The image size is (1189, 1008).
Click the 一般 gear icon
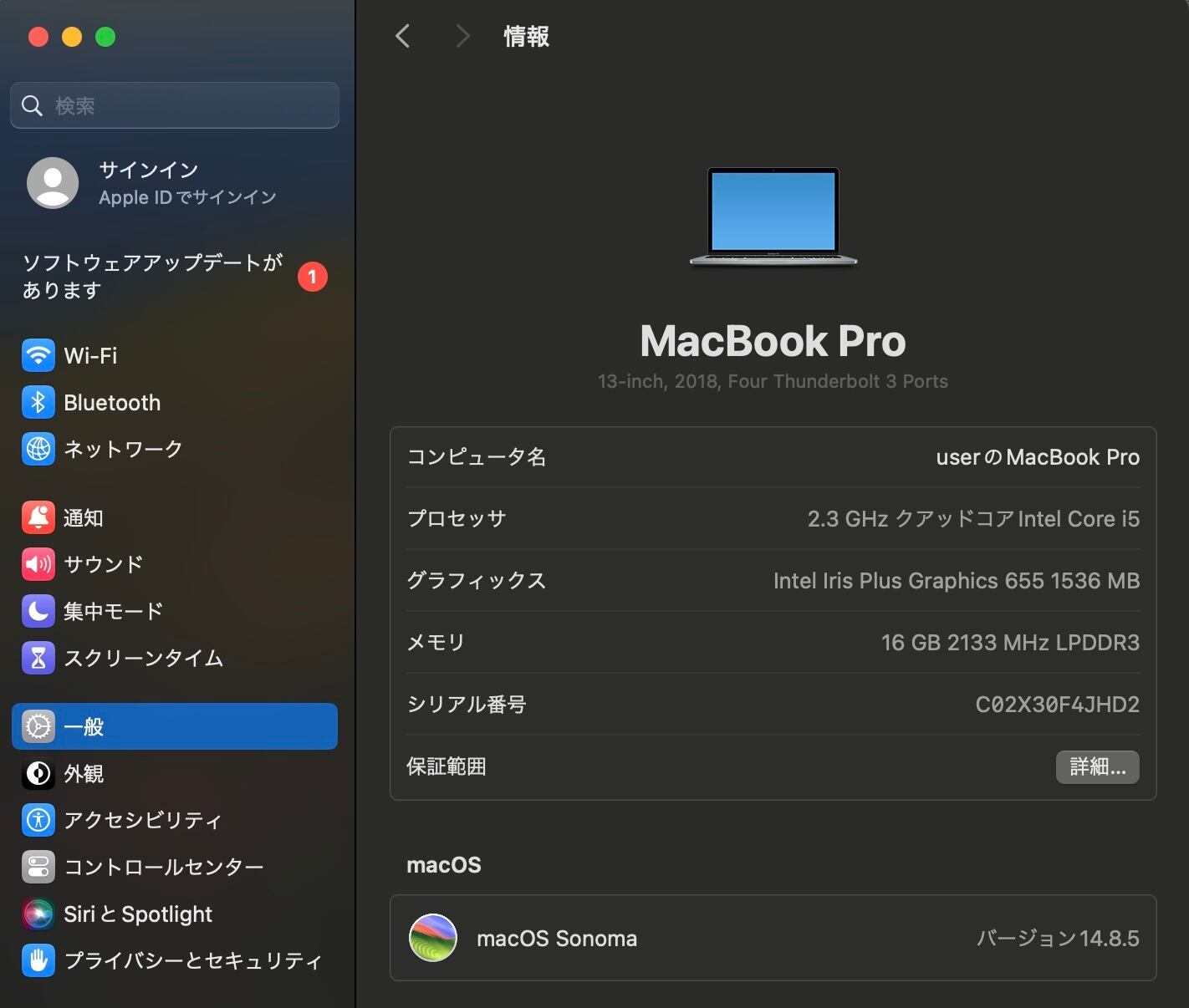(x=38, y=726)
